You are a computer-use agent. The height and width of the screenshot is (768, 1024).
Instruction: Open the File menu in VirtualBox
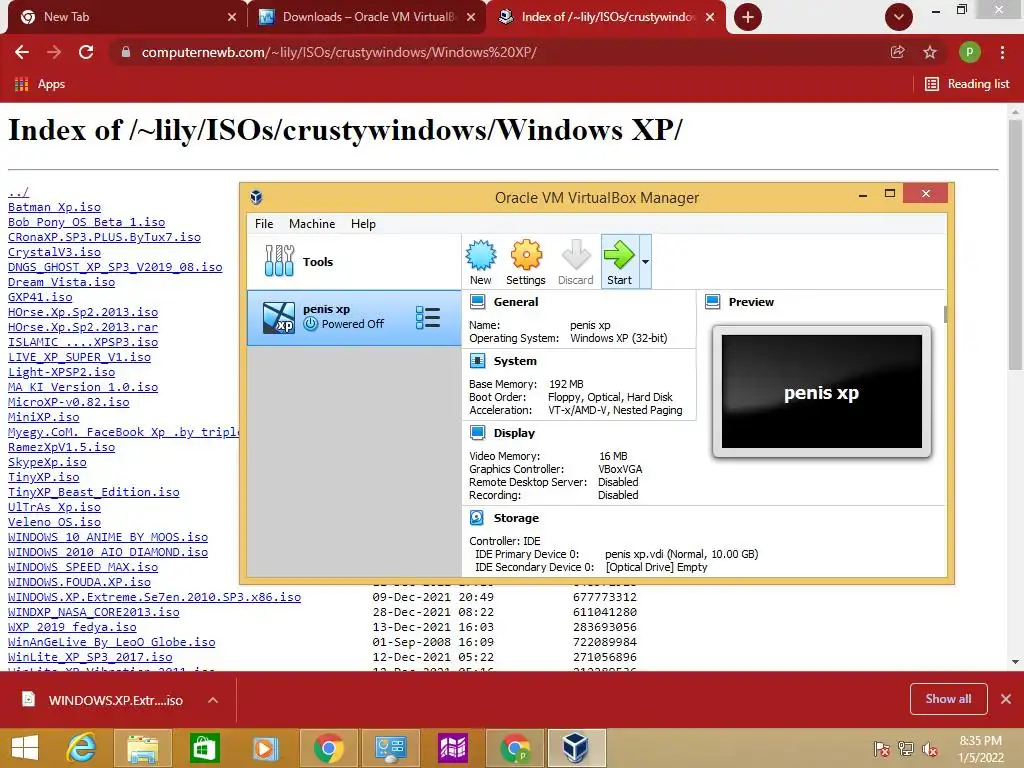pos(264,223)
